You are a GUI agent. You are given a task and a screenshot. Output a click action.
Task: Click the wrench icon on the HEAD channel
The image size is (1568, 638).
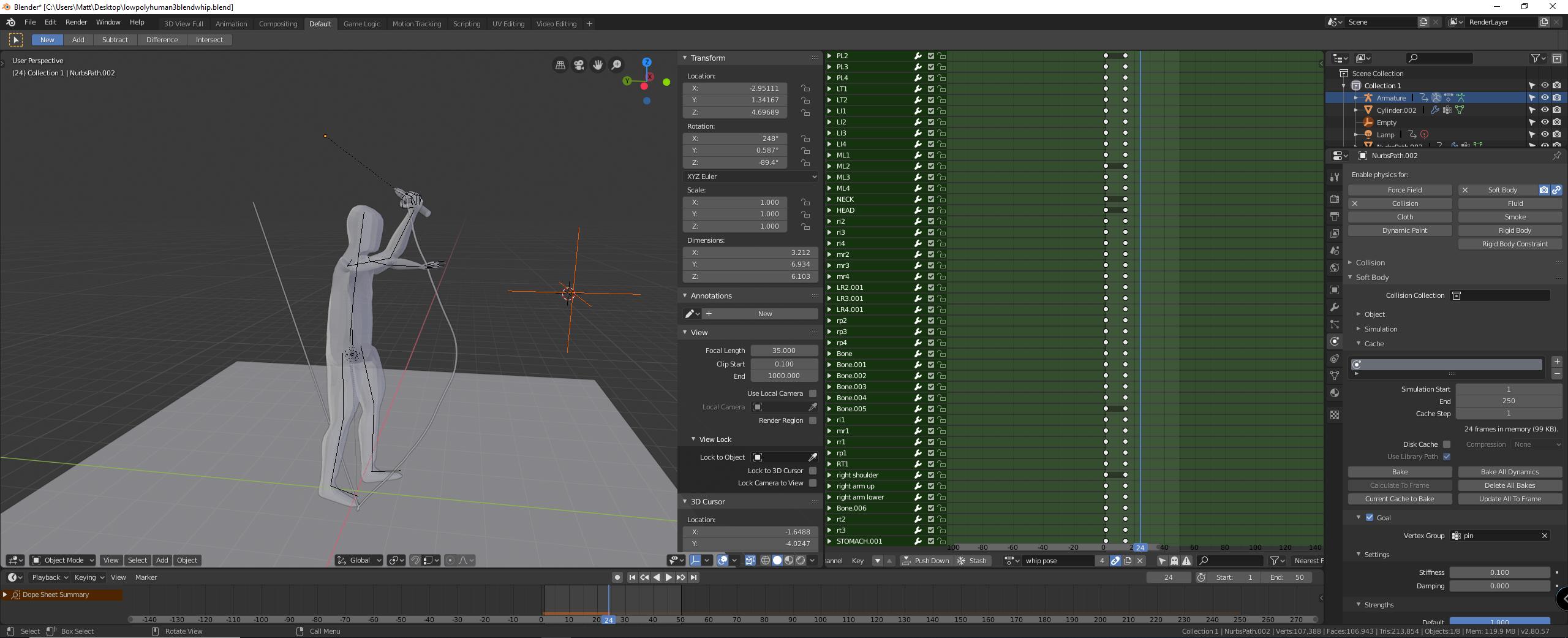(x=918, y=210)
